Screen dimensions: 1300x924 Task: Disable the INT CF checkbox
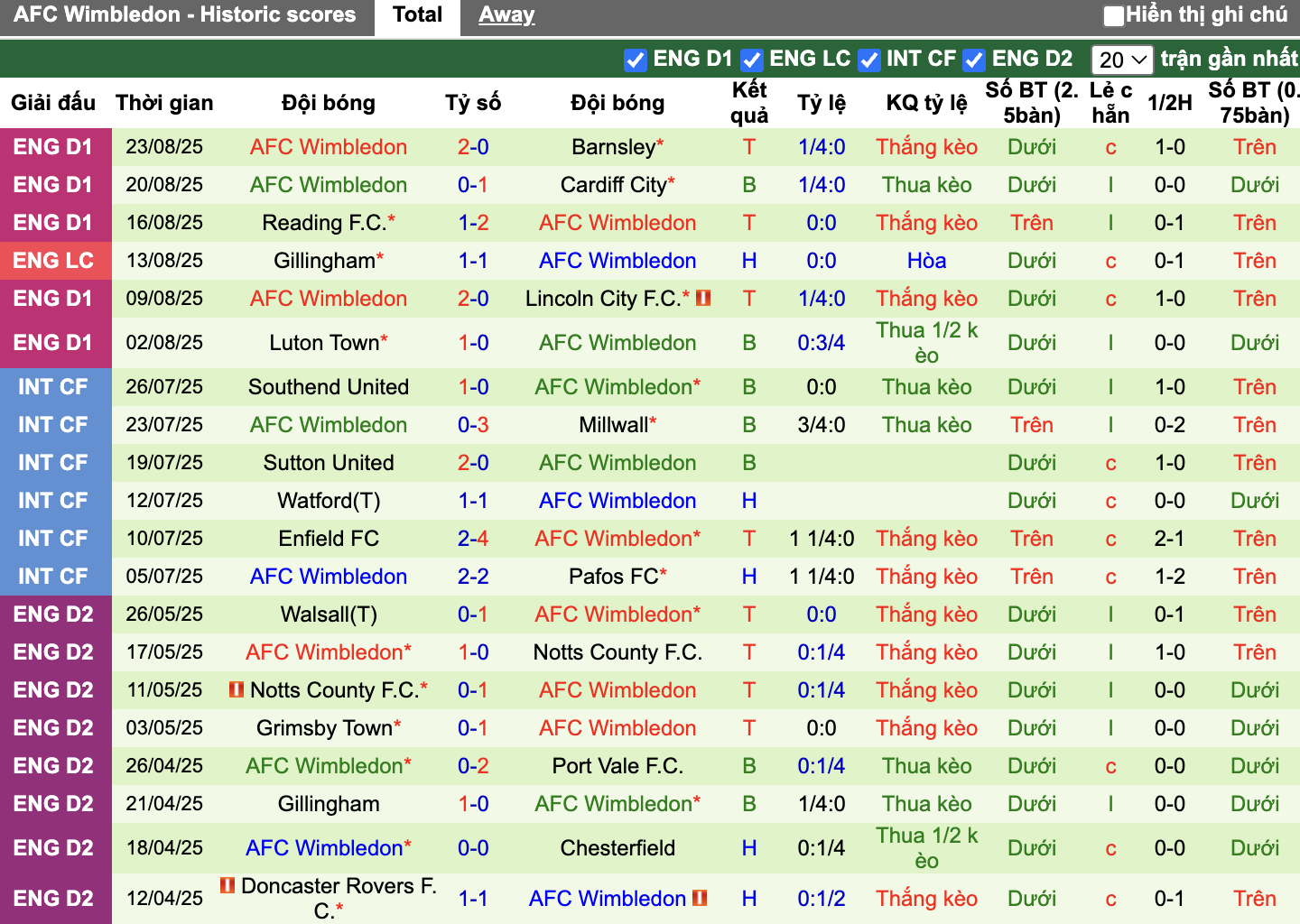(x=868, y=60)
